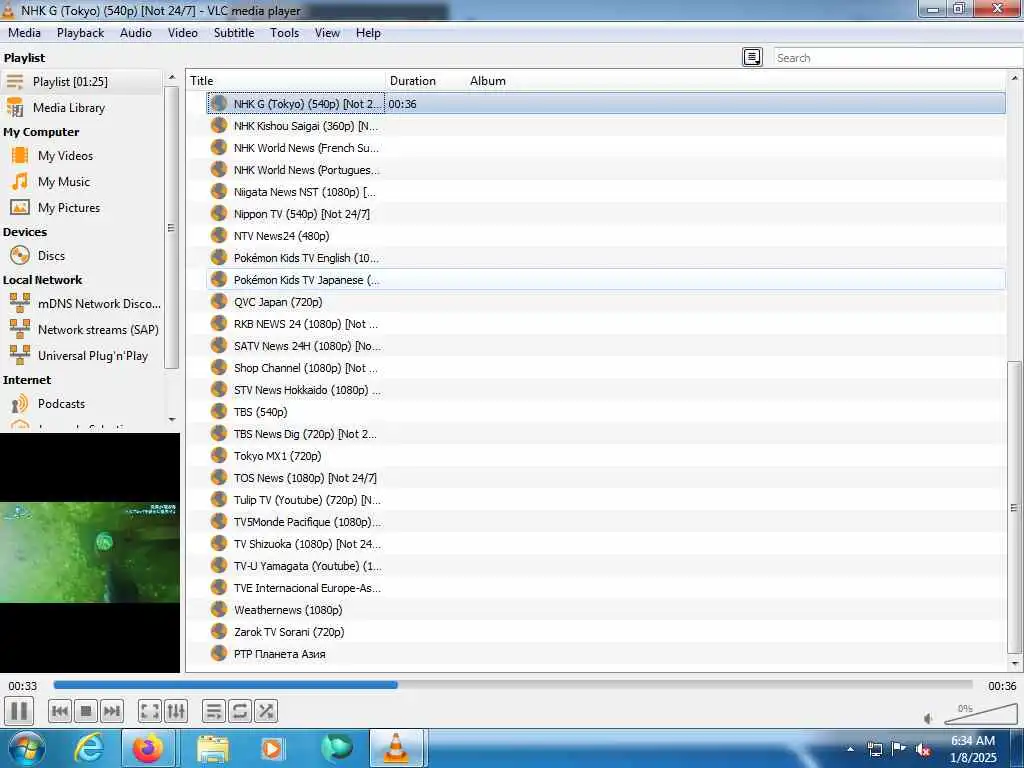The width and height of the screenshot is (1024, 768).
Task: Select Playlist [01:25] in sidebar
Action: (x=82, y=82)
